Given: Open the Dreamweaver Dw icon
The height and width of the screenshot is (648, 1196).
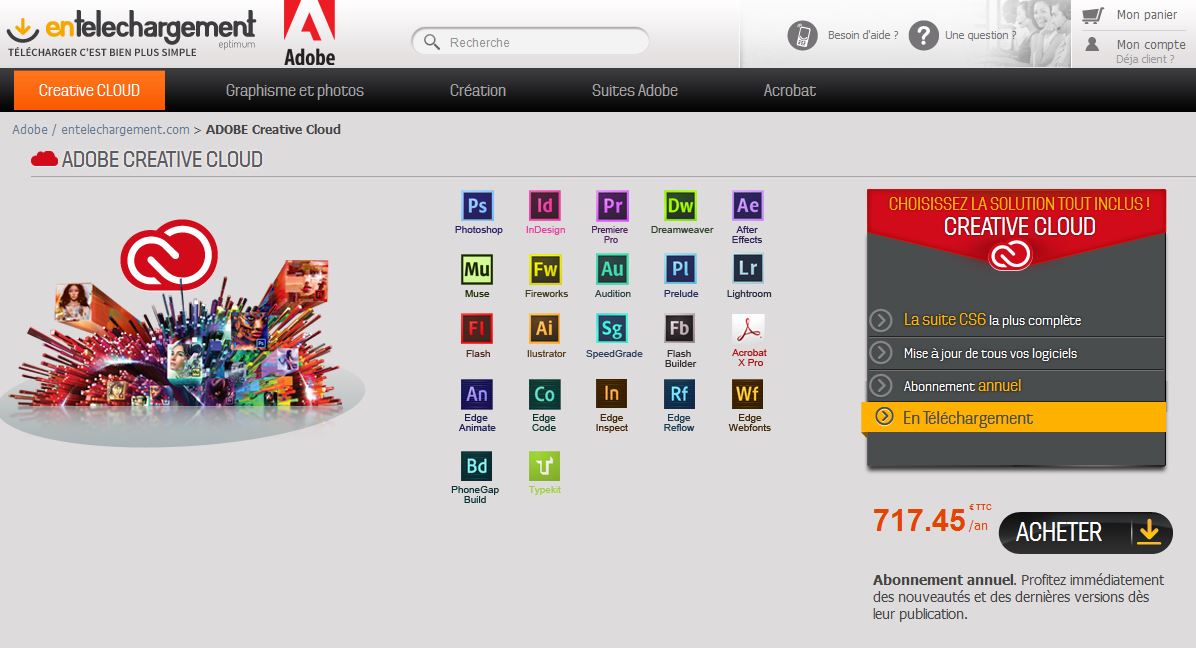Looking at the screenshot, I should pyautogui.click(x=680, y=206).
